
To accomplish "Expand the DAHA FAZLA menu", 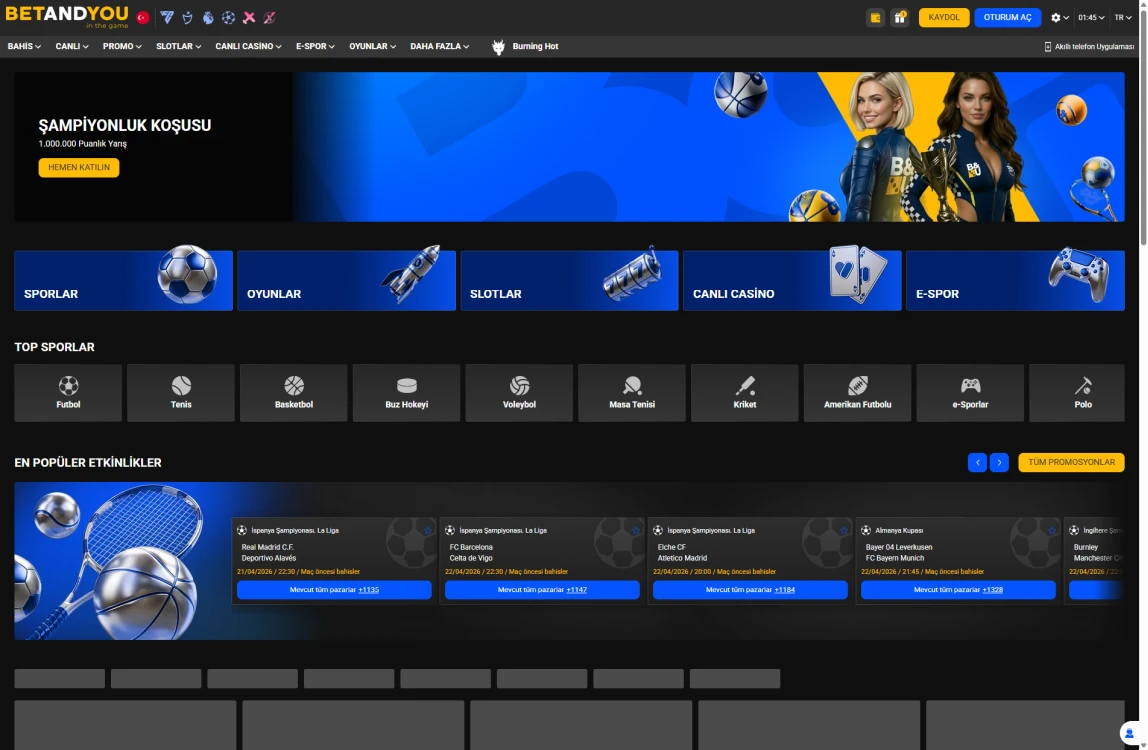I will tap(439, 46).
